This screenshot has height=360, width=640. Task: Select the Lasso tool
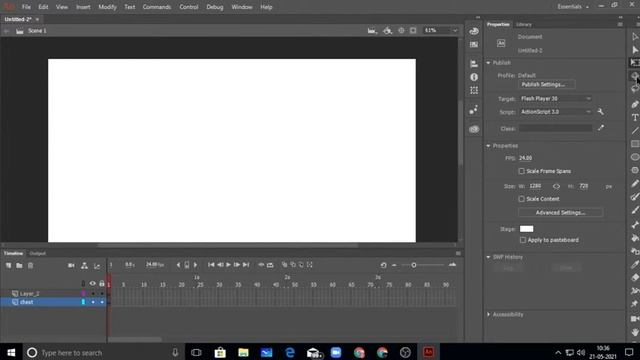coord(635,89)
